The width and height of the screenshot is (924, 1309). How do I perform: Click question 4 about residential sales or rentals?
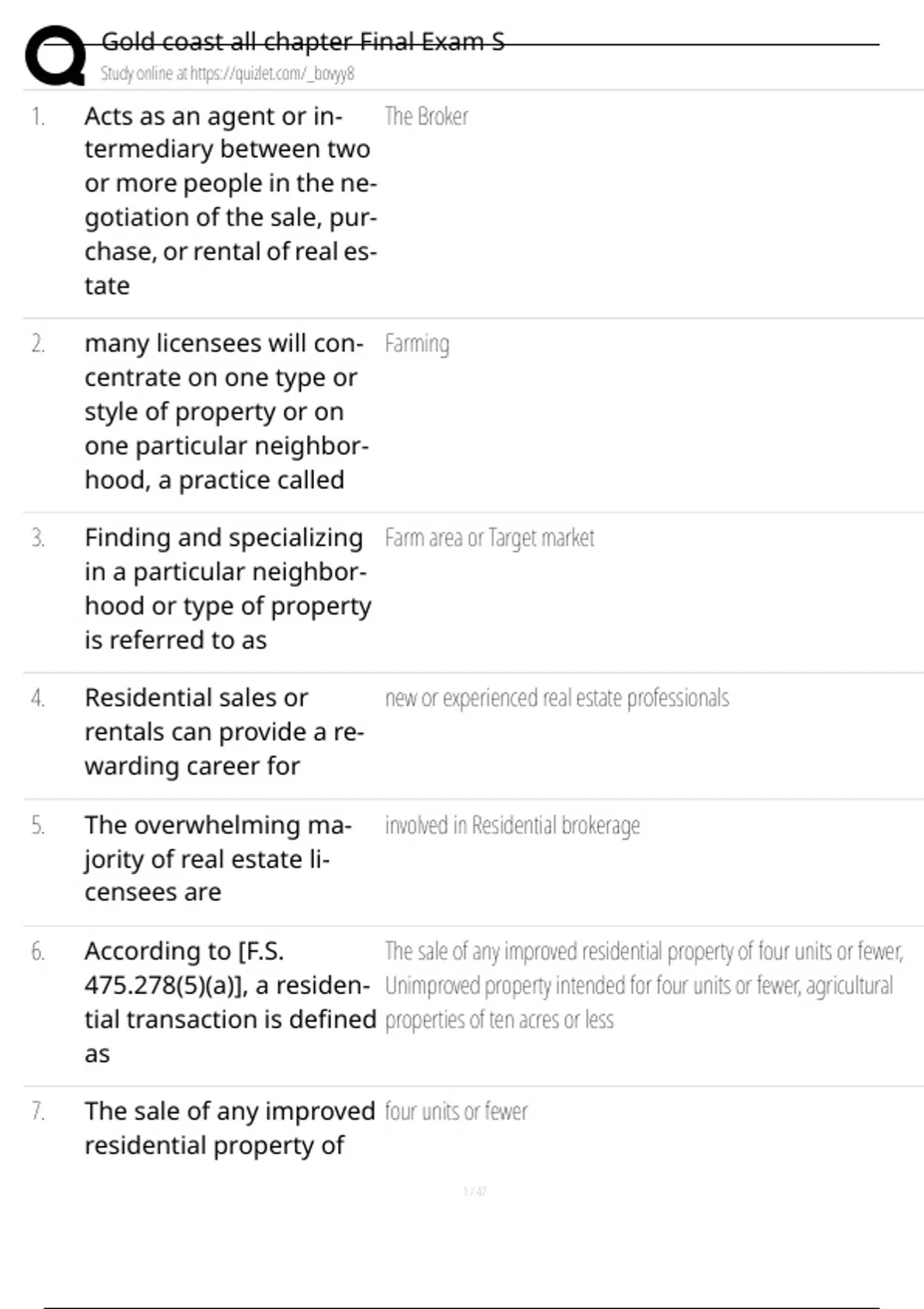click(224, 731)
